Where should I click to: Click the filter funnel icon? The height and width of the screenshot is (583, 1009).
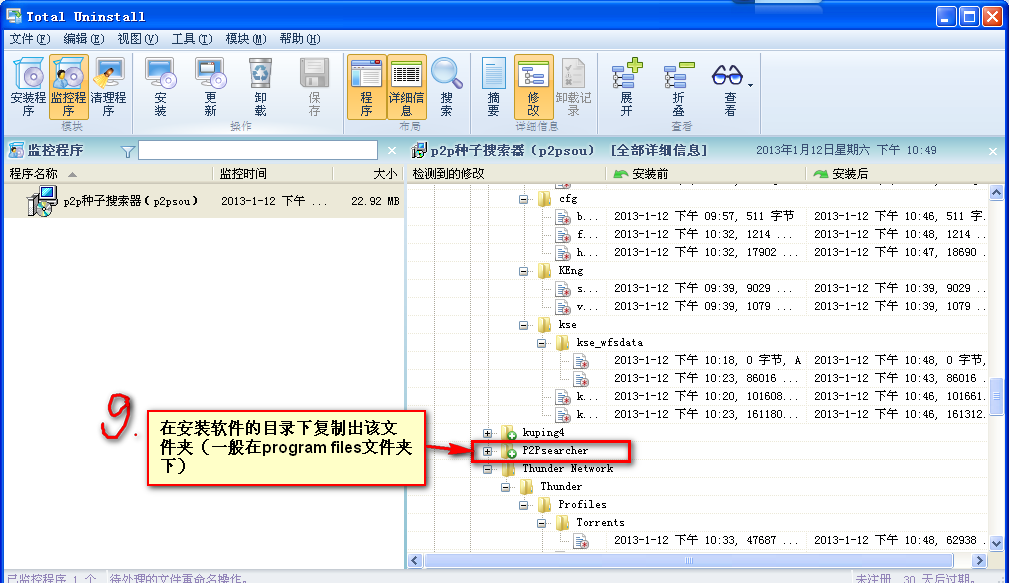point(127,151)
